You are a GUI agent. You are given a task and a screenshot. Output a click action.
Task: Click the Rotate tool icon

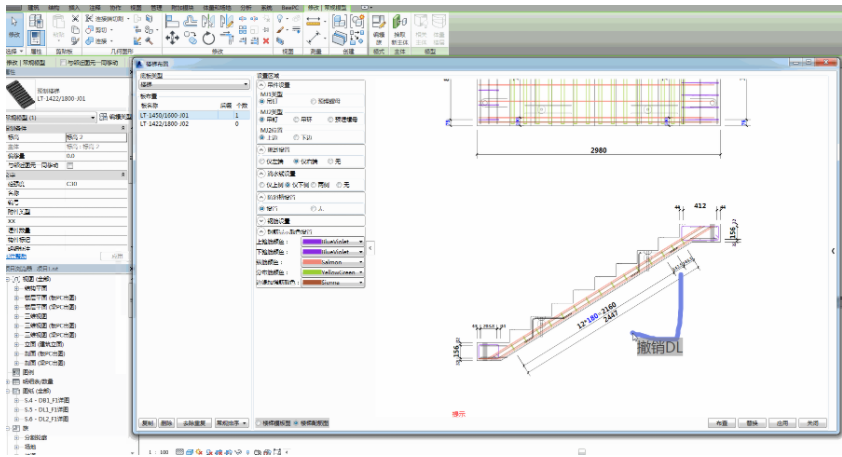208,38
